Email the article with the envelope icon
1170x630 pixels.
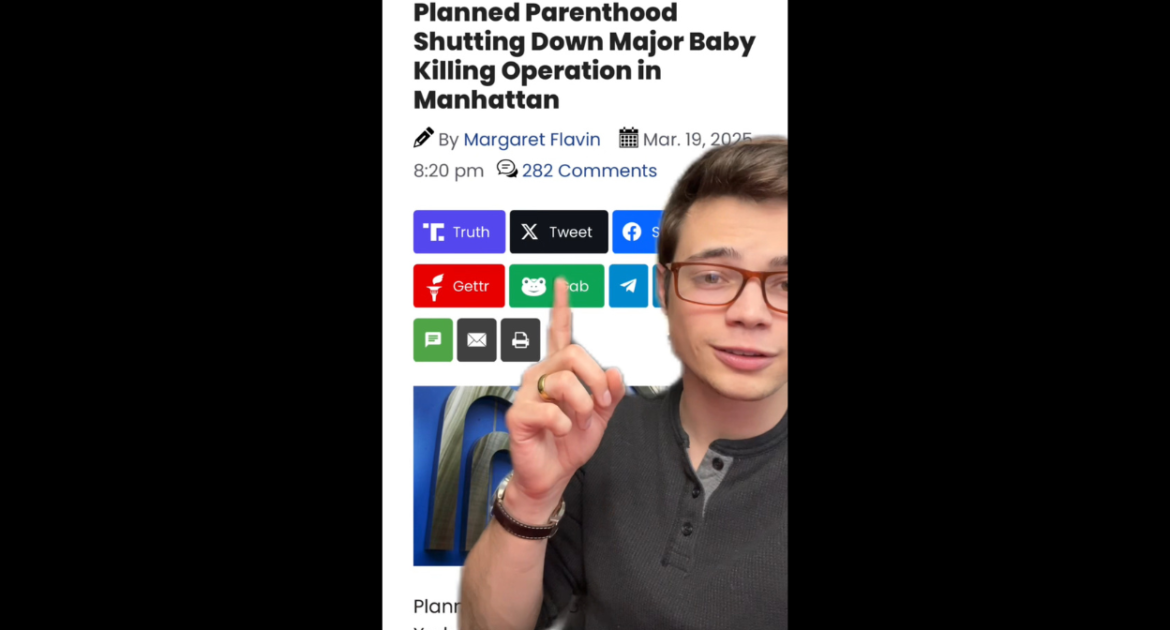point(477,340)
